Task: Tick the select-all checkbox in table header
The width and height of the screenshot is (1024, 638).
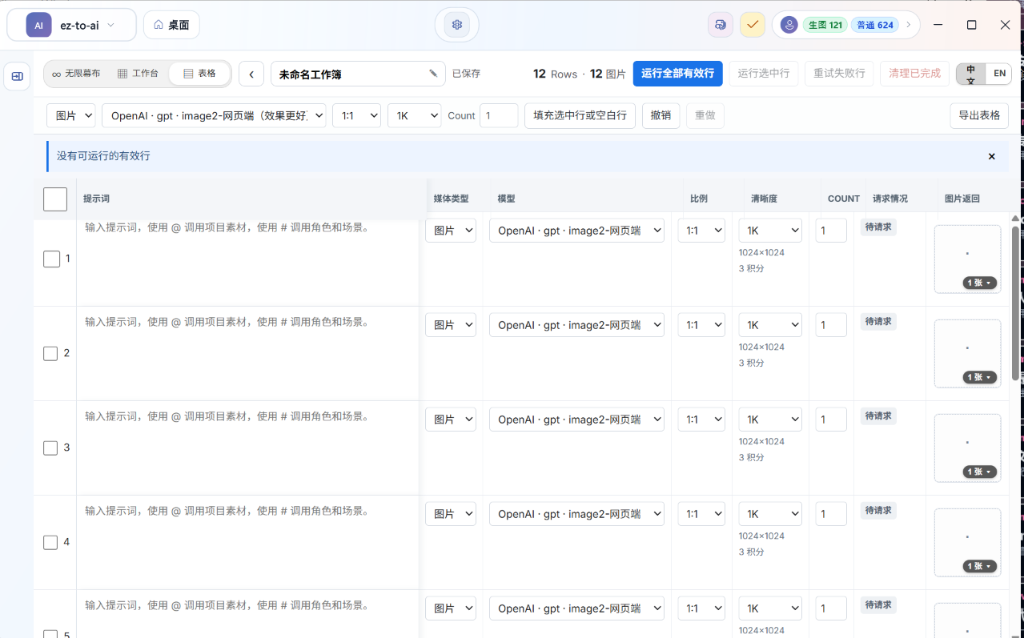Action: pos(55,199)
